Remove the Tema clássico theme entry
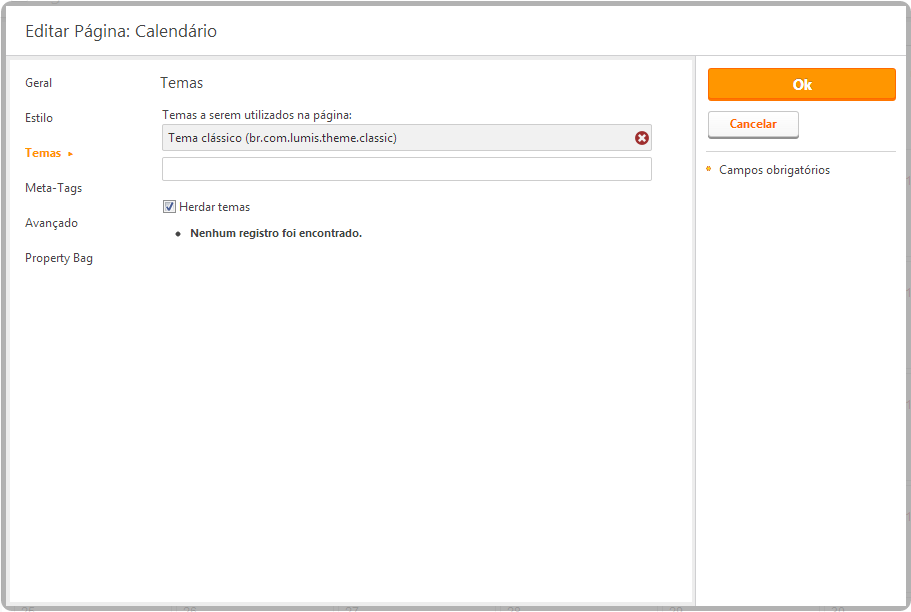The image size is (911, 612). (641, 138)
